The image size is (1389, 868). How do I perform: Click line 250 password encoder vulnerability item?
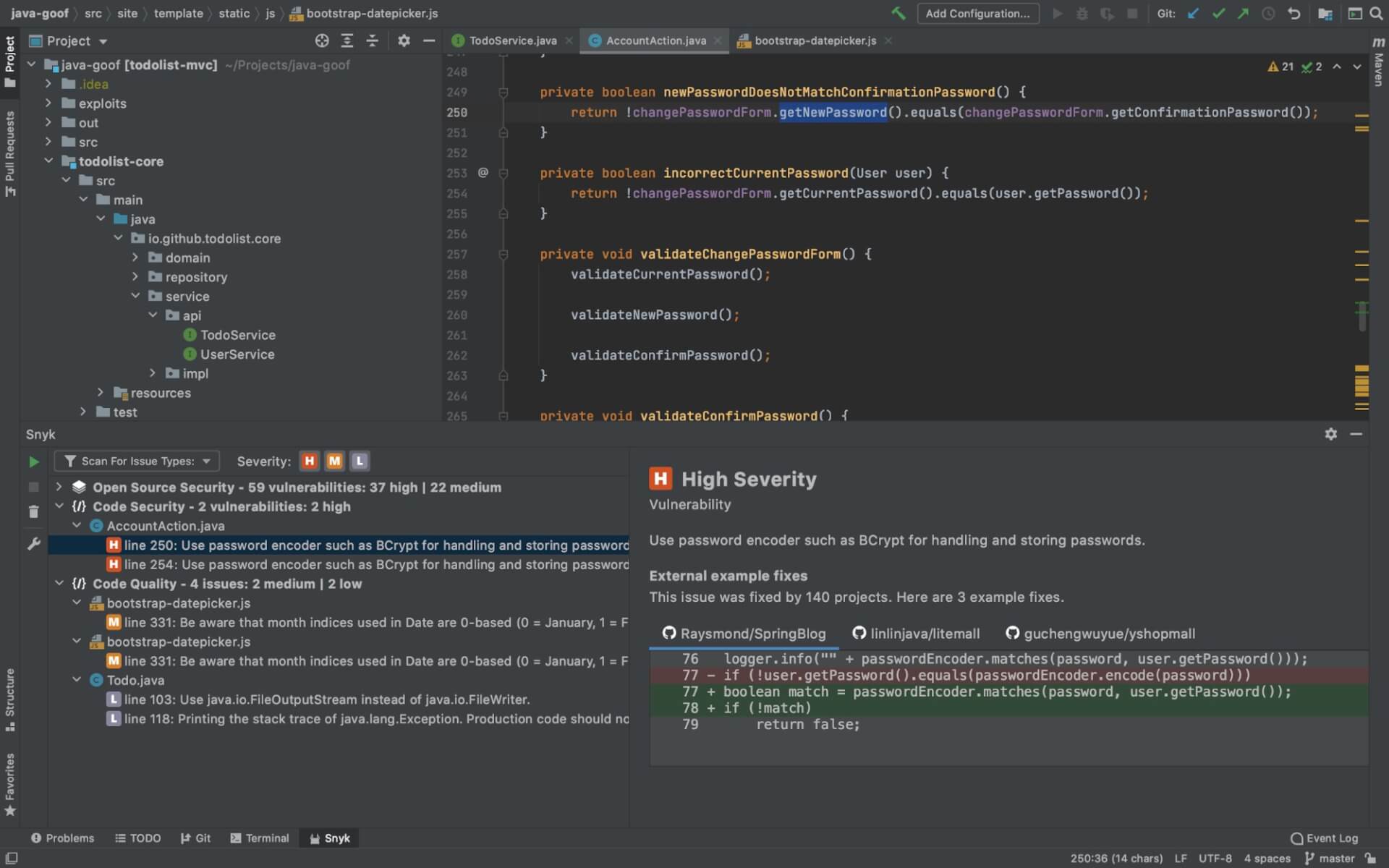click(x=375, y=544)
